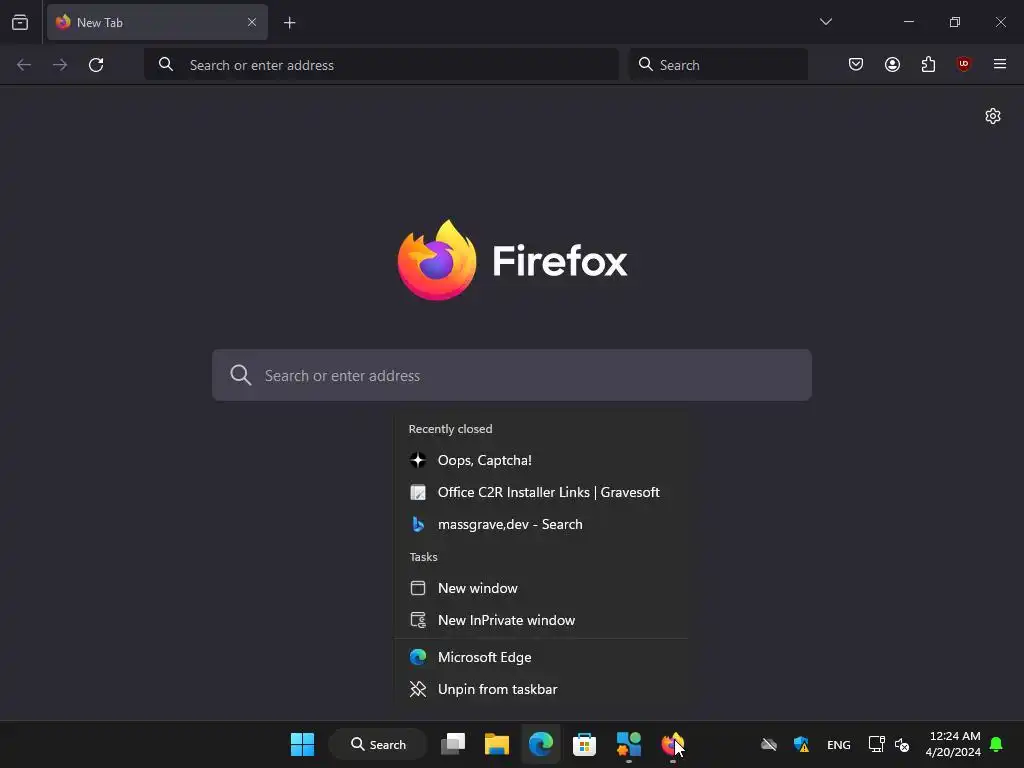
Task: Minimize the Firefox window
Action: coord(908,22)
